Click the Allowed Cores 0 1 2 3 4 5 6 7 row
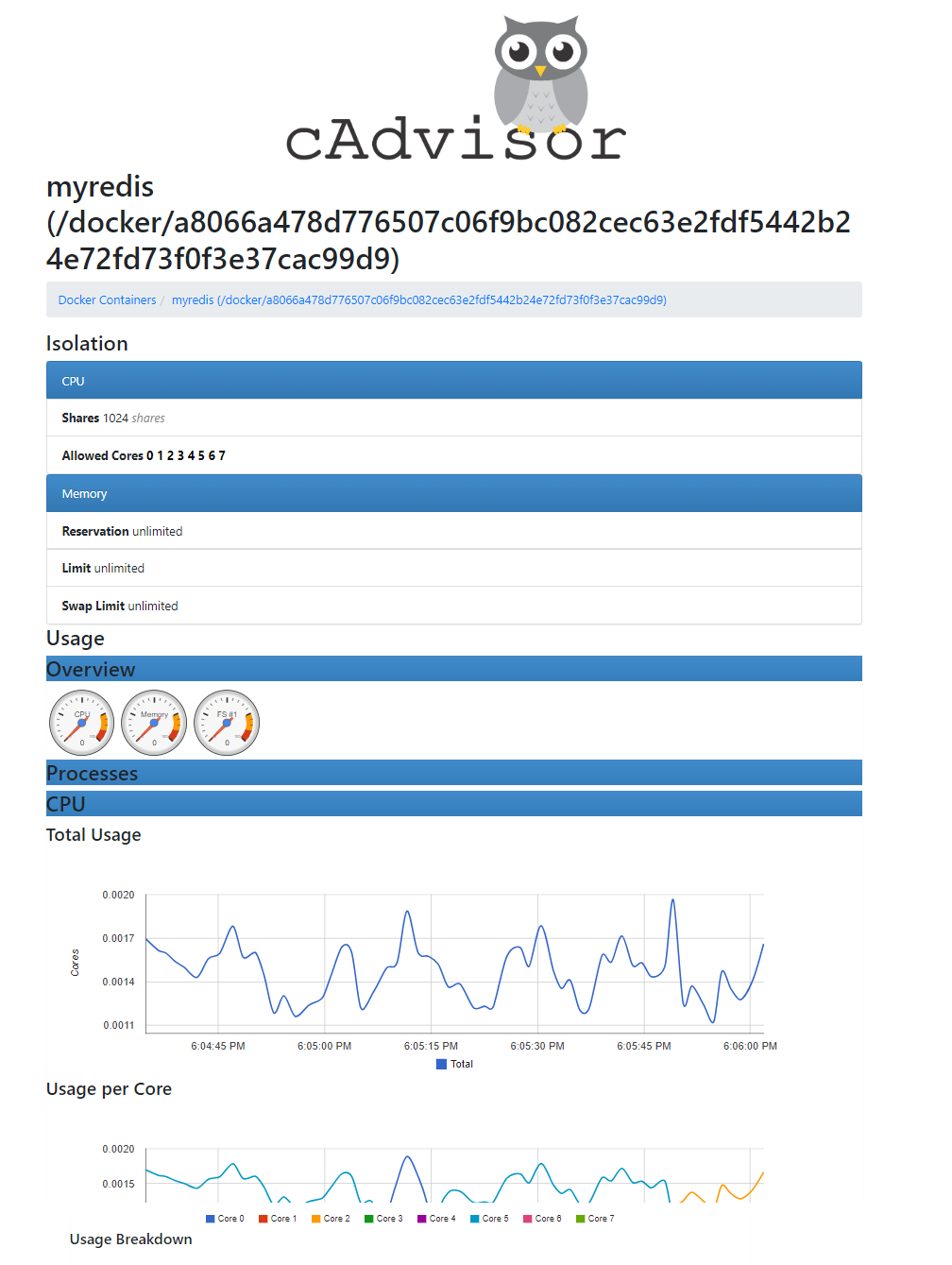The height and width of the screenshot is (1265, 952). [x=453, y=455]
